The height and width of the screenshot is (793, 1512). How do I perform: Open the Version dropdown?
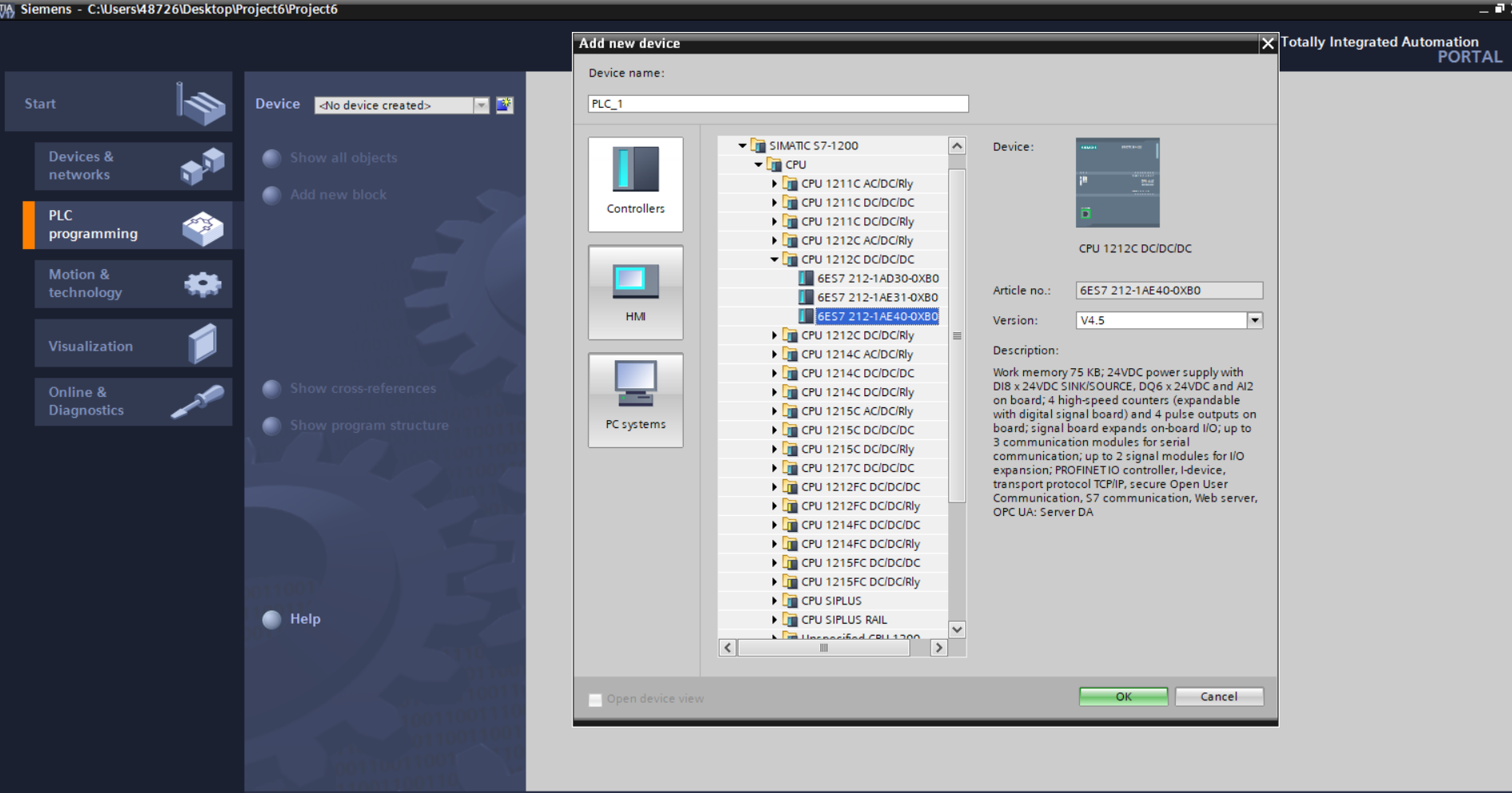pyautogui.click(x=1255, y=320)
